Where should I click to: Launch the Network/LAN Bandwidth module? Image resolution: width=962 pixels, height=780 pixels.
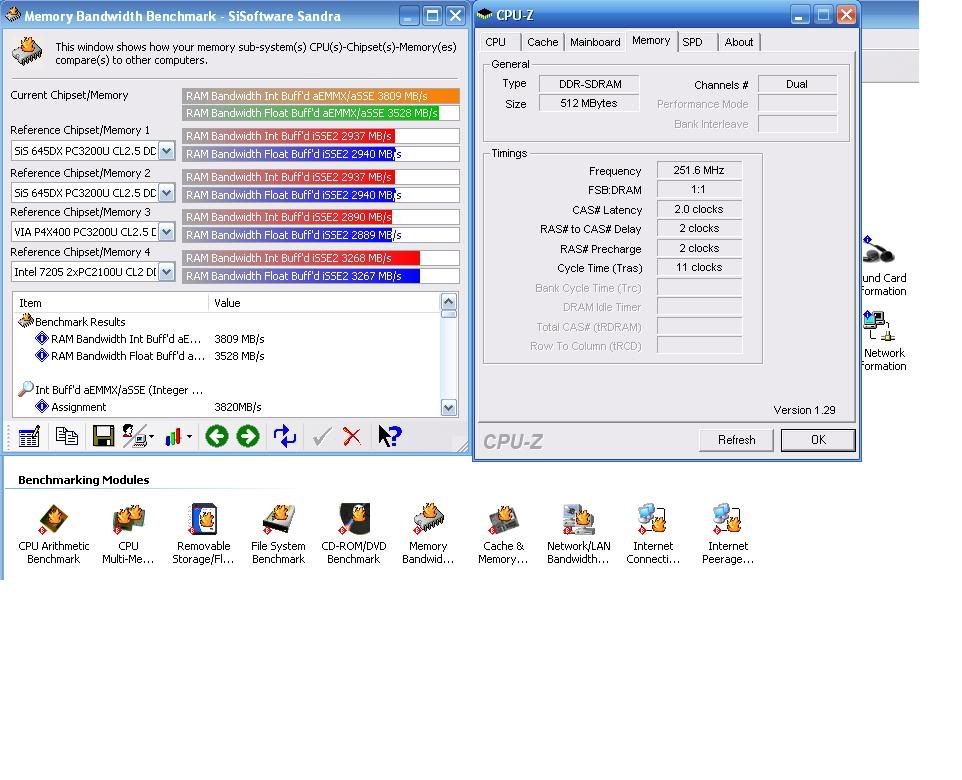pos(578,534)
